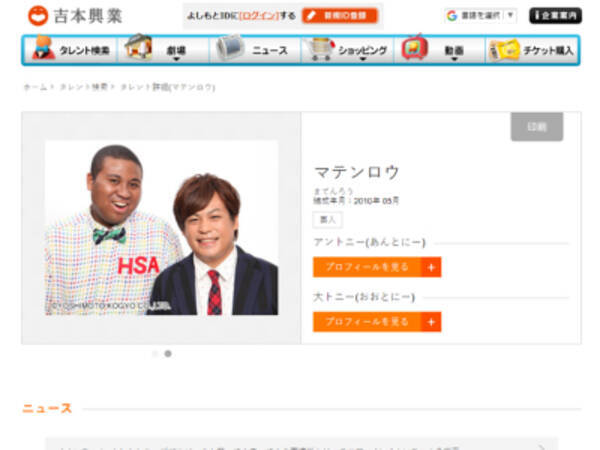
Task: Open the ショッピング shopping menu item
Action: [x=347, y=50]
